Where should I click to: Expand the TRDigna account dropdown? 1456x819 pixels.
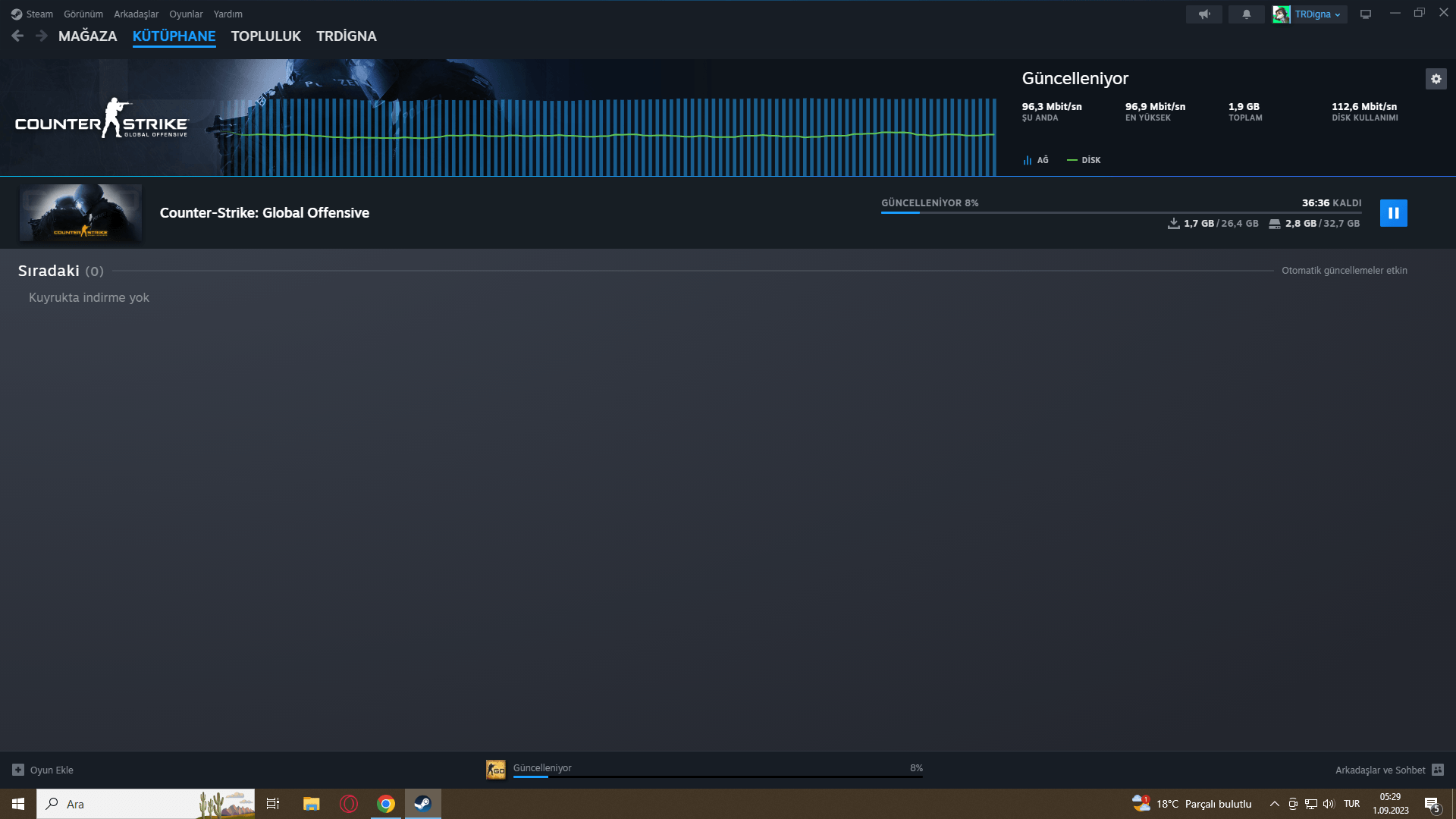click(x=1318, y=14)
